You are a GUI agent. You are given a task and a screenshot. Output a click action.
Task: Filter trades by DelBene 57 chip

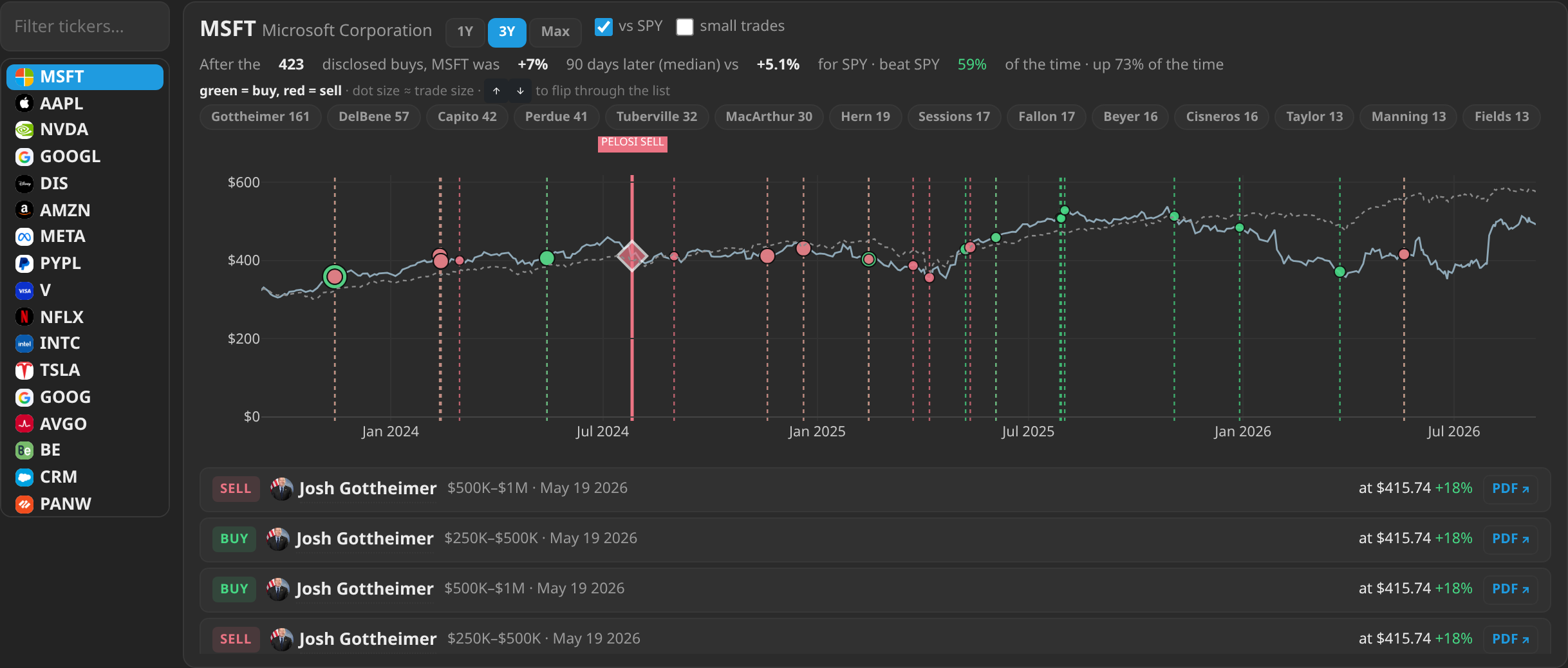[x=373, y=116]
